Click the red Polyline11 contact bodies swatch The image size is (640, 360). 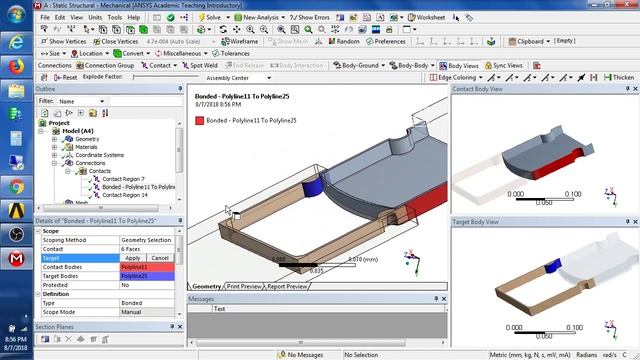tap(147, 267)
